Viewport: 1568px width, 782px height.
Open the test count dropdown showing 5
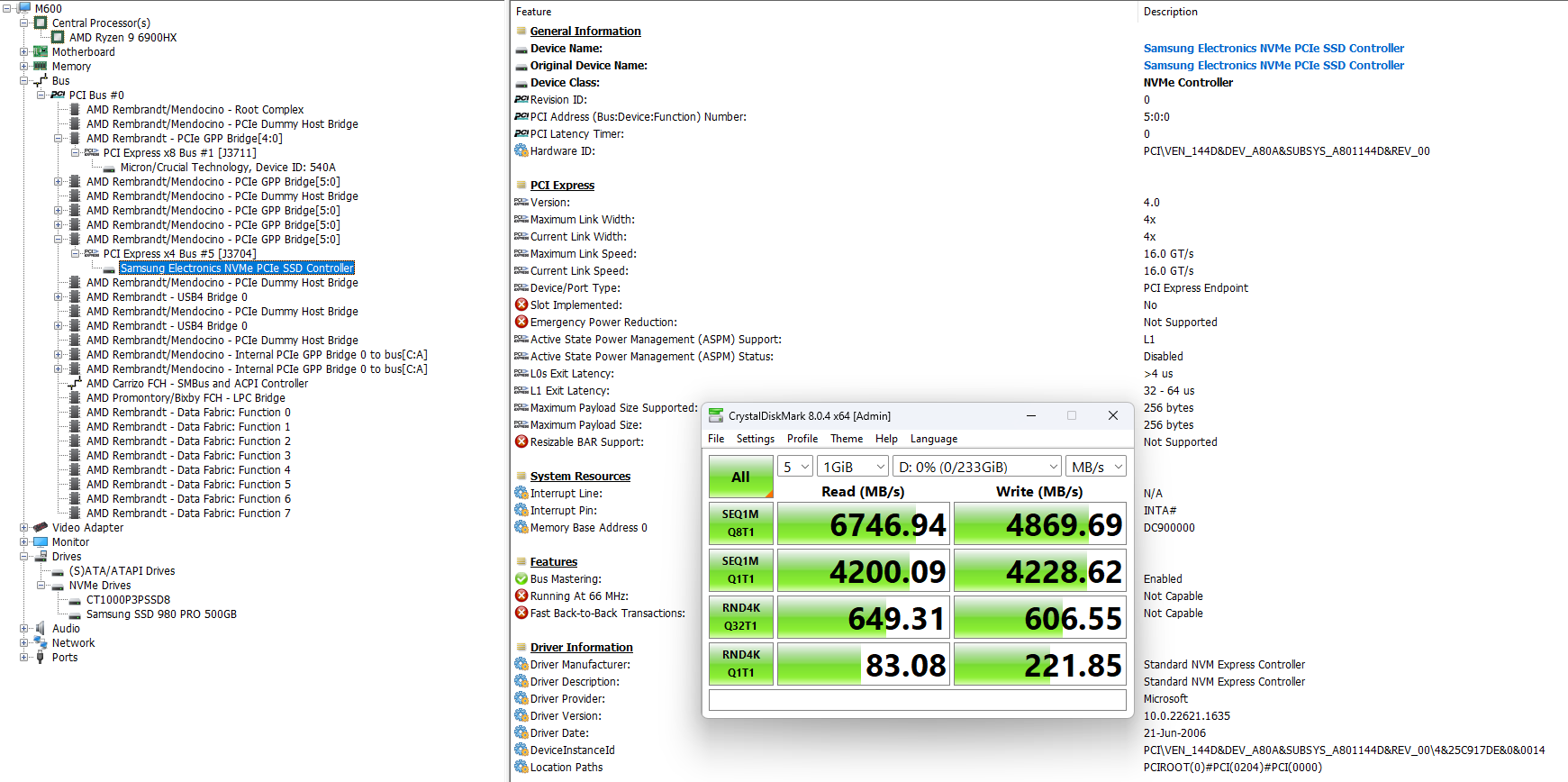click(x=795, y=467)
